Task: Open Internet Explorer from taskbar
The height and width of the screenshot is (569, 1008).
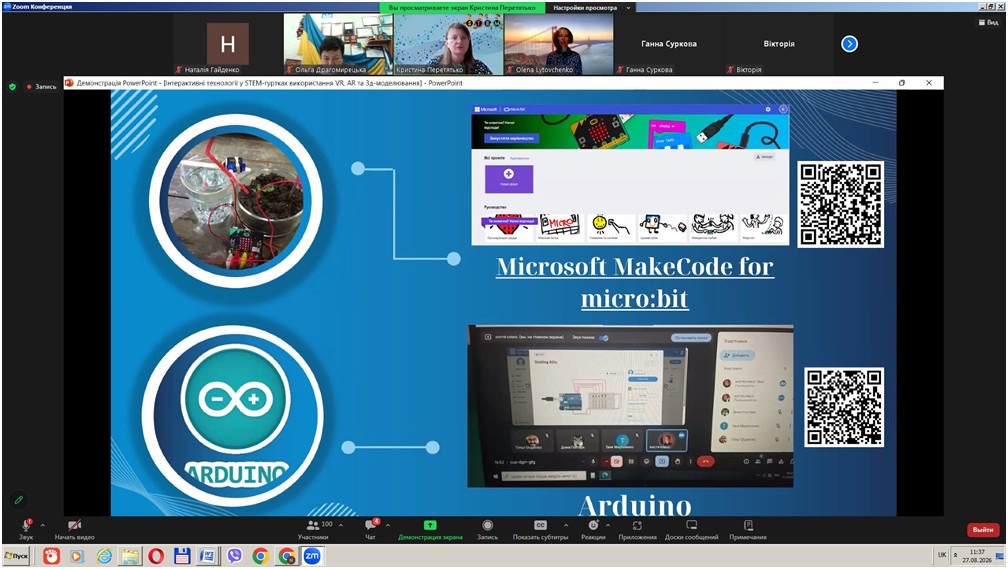Action: (104, 555)
